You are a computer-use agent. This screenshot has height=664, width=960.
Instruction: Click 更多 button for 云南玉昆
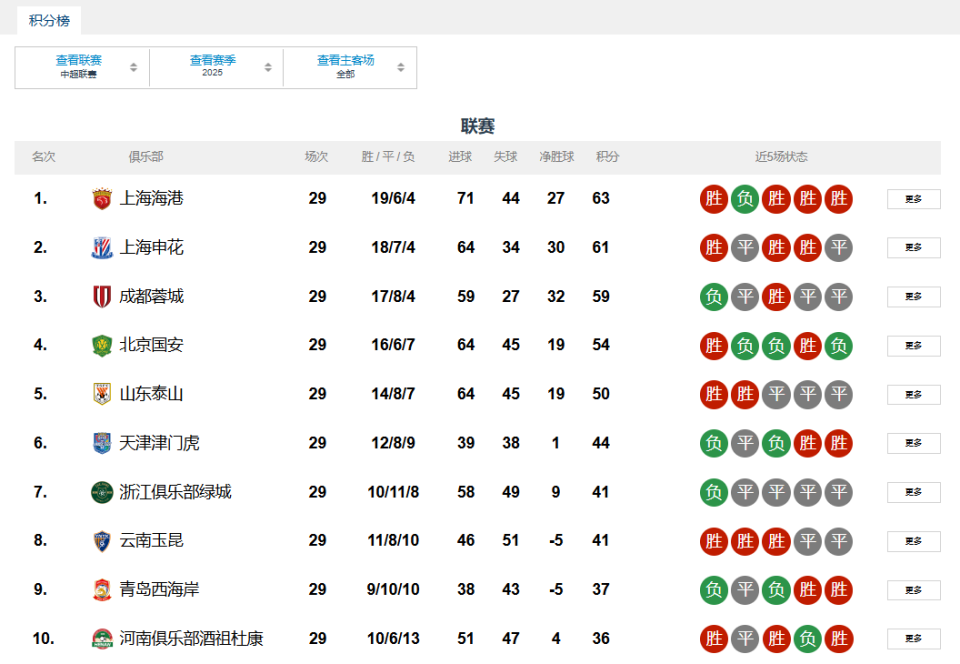pos(913,541)
